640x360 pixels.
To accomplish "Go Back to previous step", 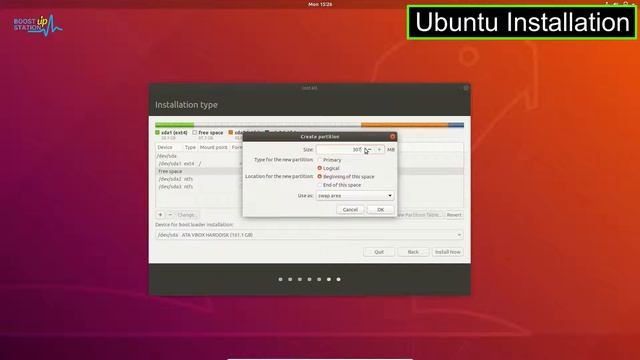I will (x=413, y=252).
